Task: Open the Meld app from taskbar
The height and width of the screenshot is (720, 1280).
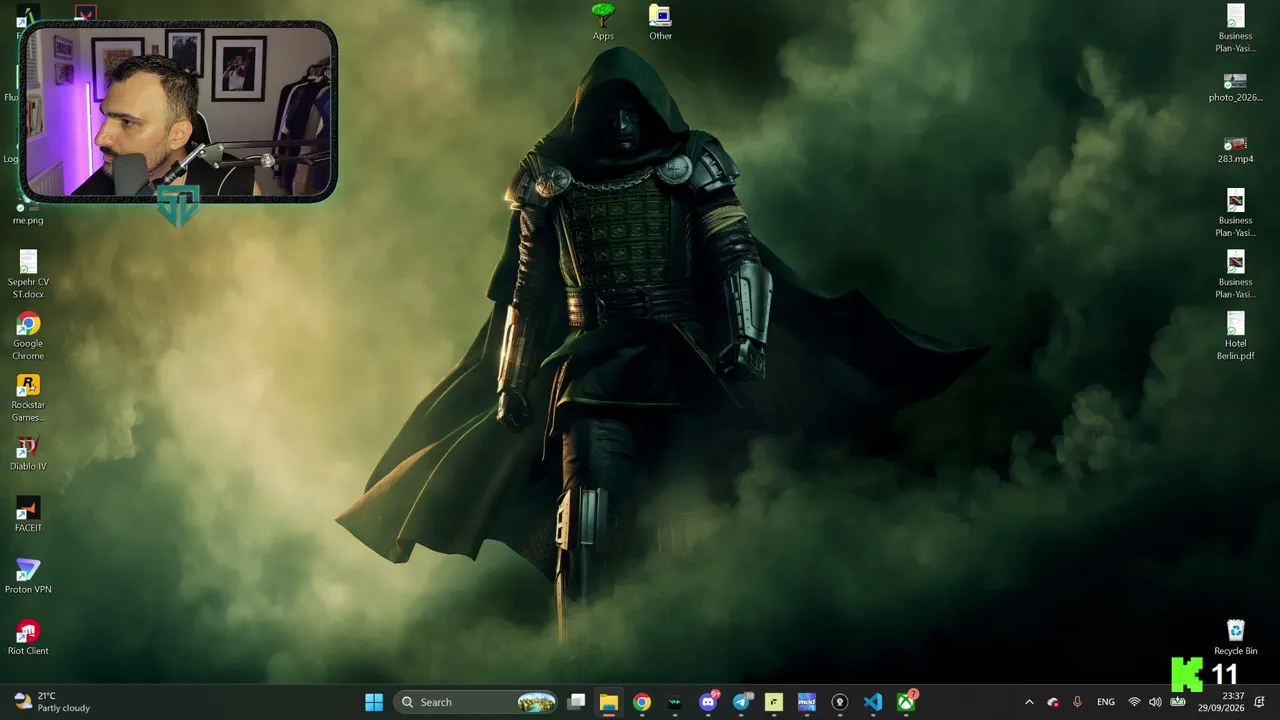Action: tap(807, 702)
